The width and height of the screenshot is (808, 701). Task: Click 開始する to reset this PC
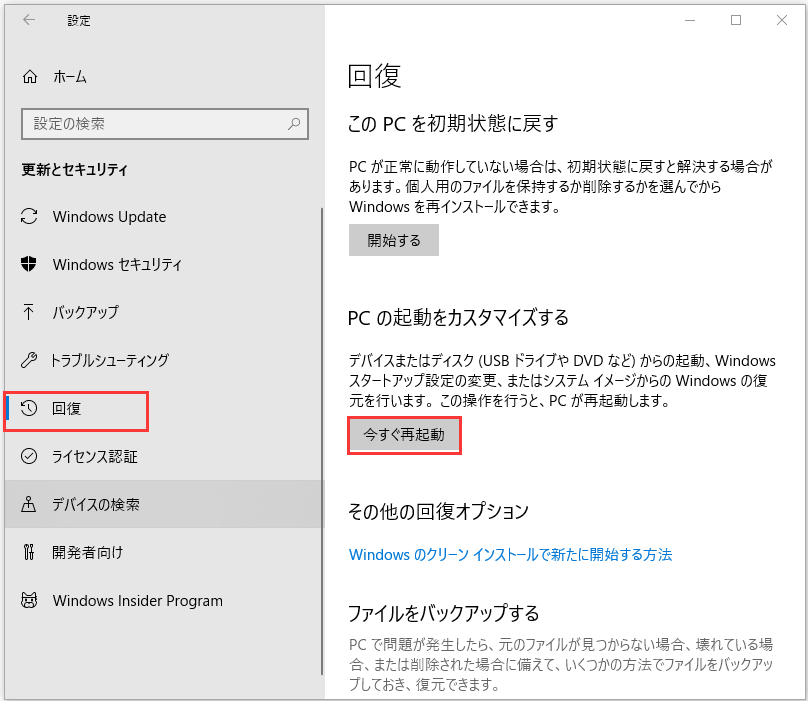coord(393,240)
